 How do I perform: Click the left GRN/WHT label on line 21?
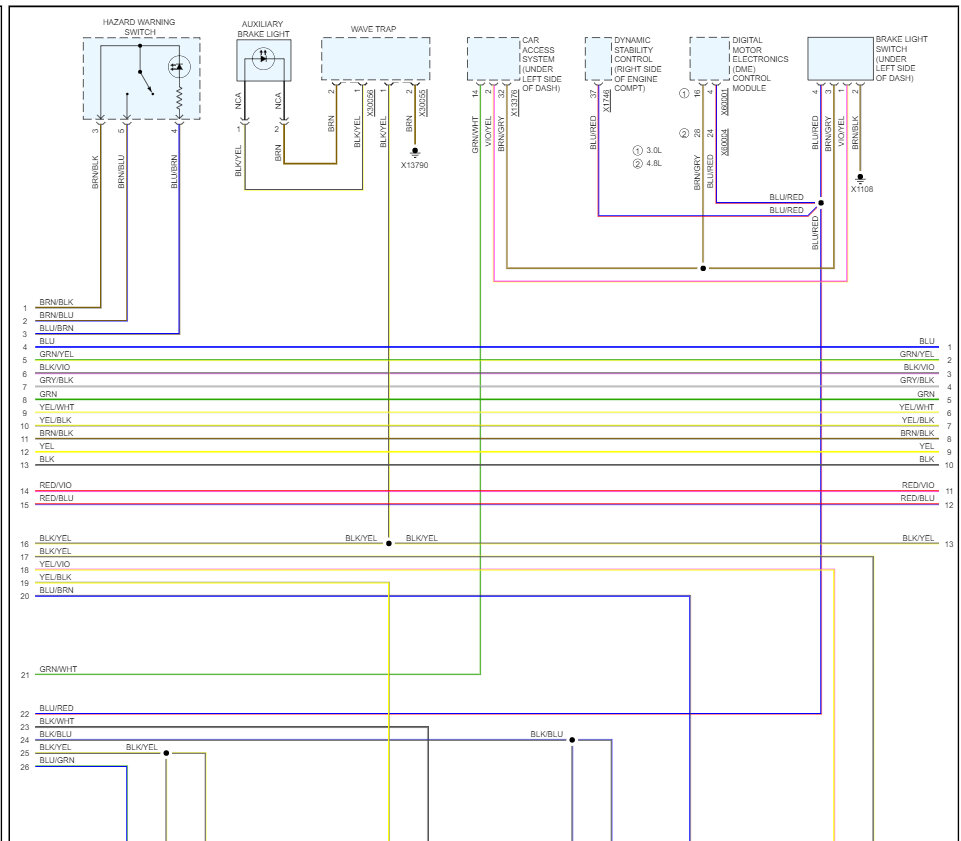coord(58,669)
